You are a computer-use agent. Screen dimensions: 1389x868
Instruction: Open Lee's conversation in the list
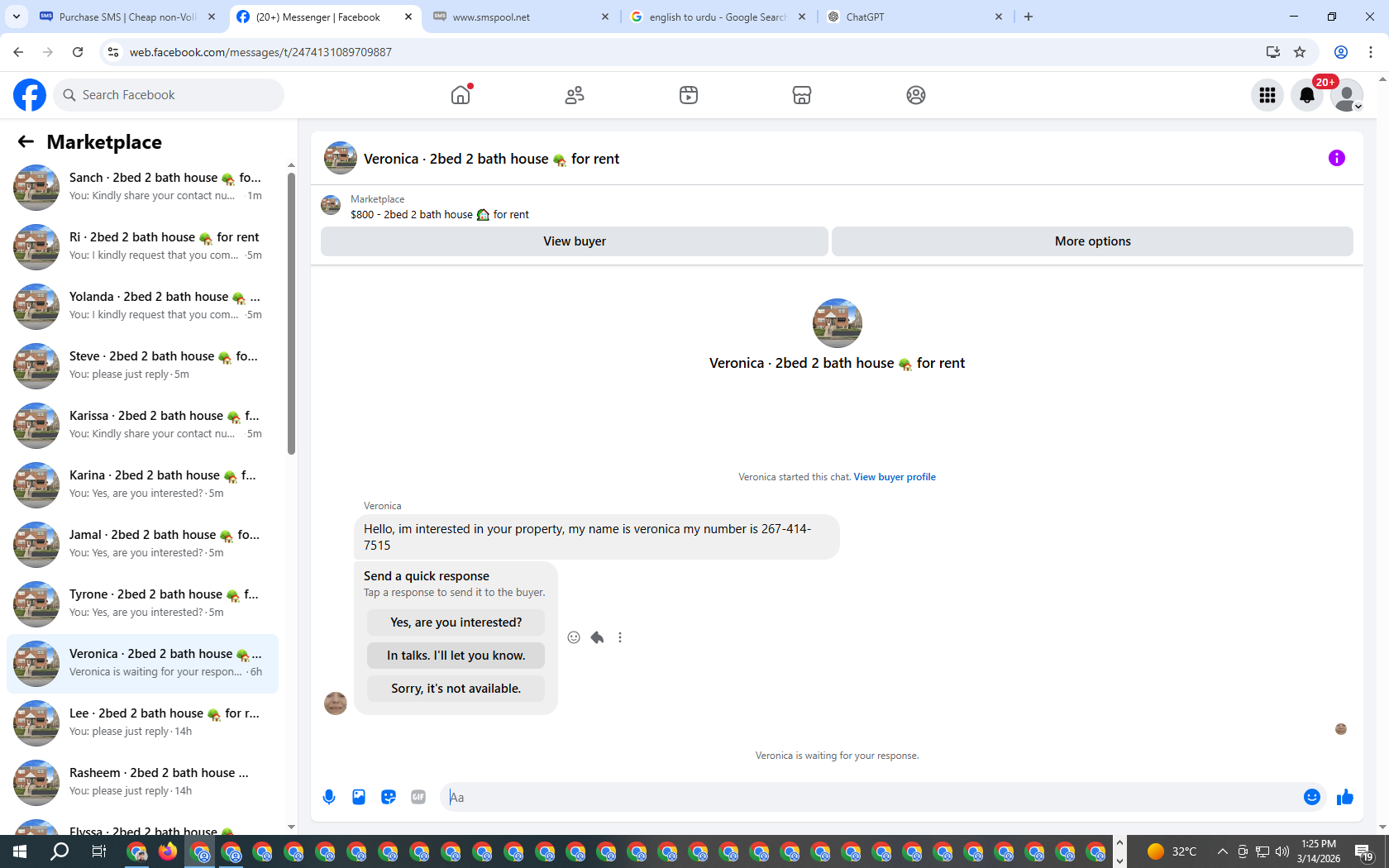tap(142, 723)
